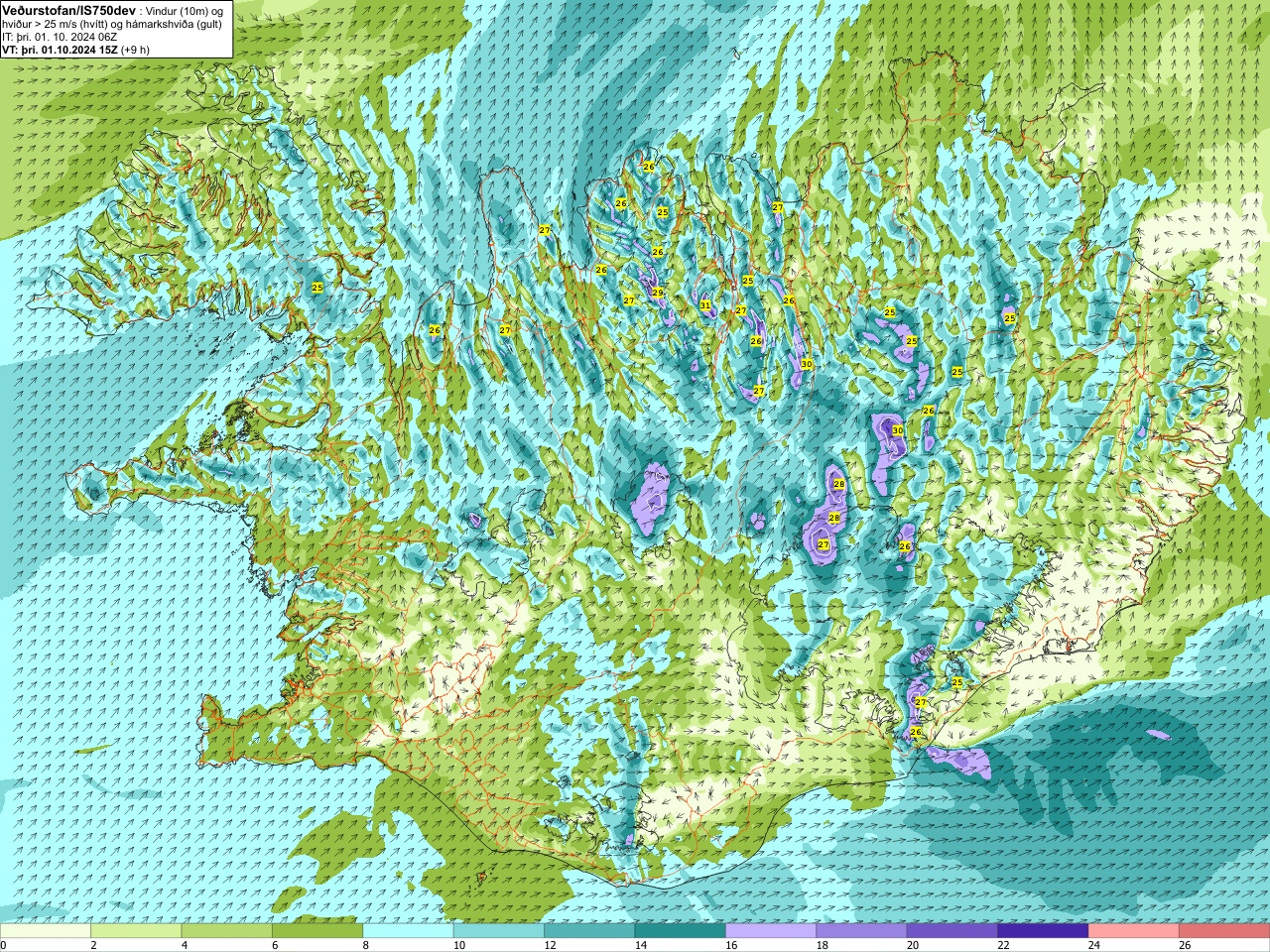Screen dimensions: 1270x952
Task: Click the legend tick label 18
Action: (x=822, y=945)
